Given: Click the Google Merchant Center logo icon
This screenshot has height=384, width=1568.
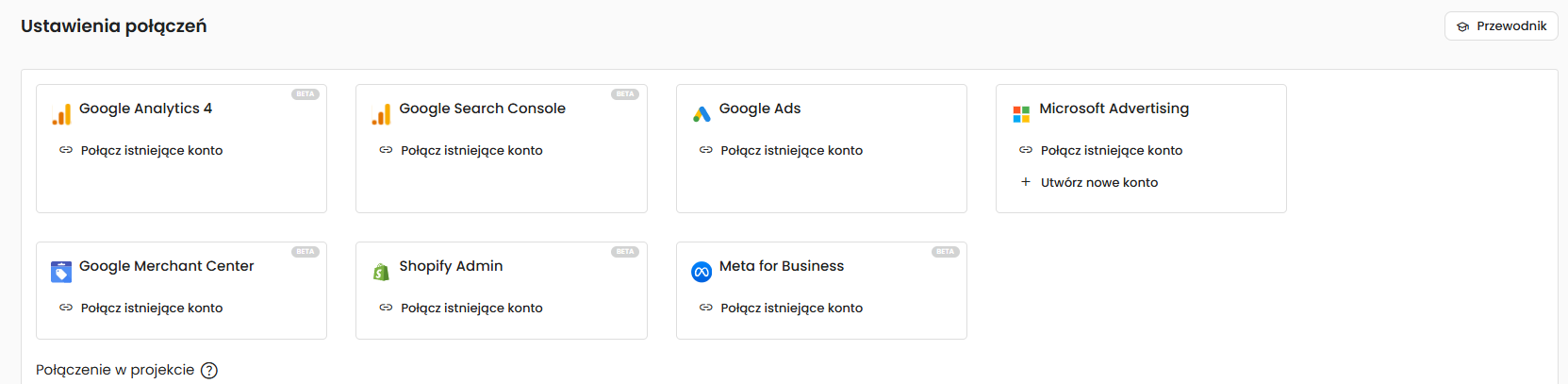Looking at the screenshot, I should [x=61, y=272].
